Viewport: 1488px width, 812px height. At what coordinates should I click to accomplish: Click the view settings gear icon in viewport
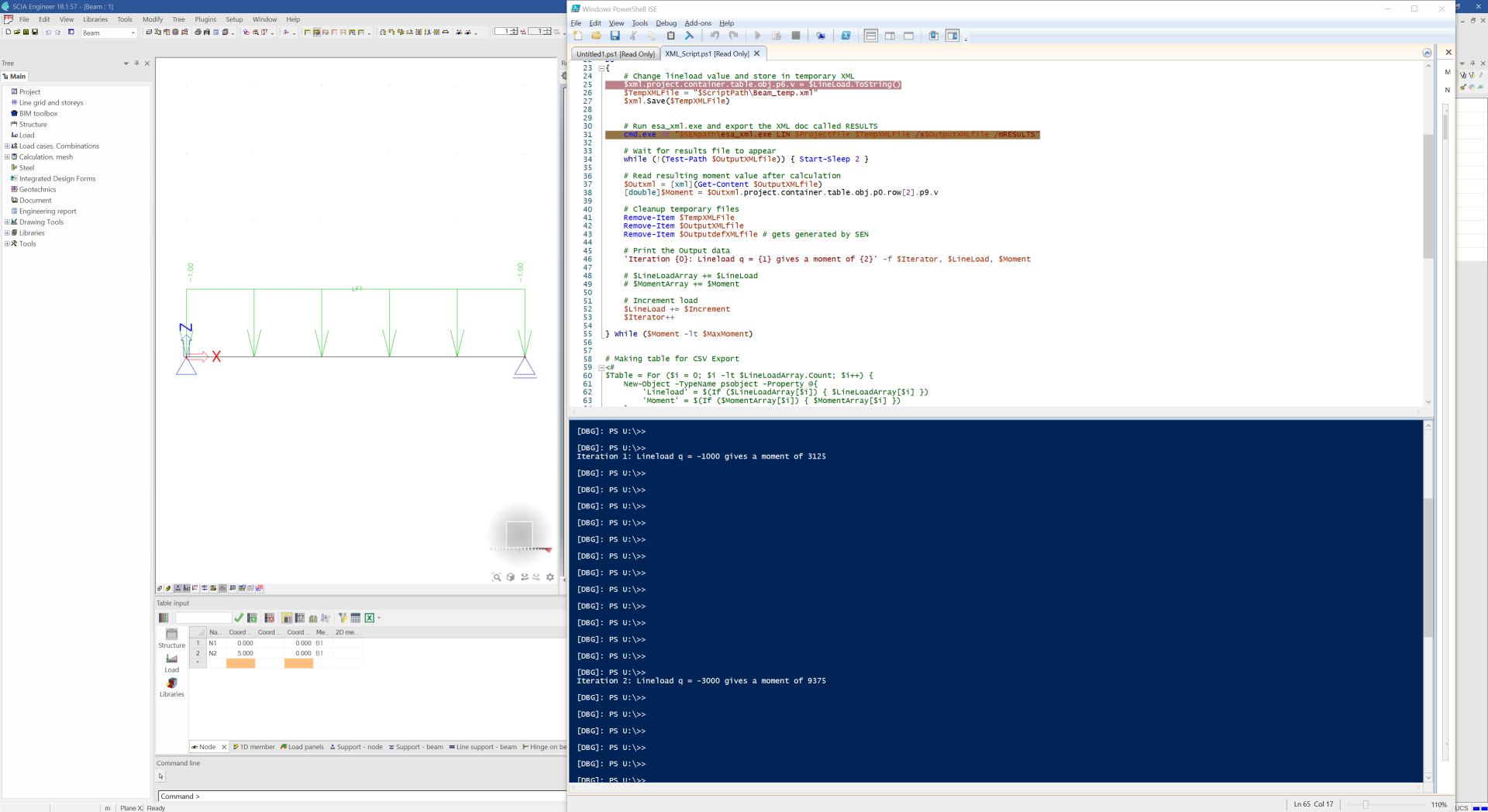click(550, 577)
